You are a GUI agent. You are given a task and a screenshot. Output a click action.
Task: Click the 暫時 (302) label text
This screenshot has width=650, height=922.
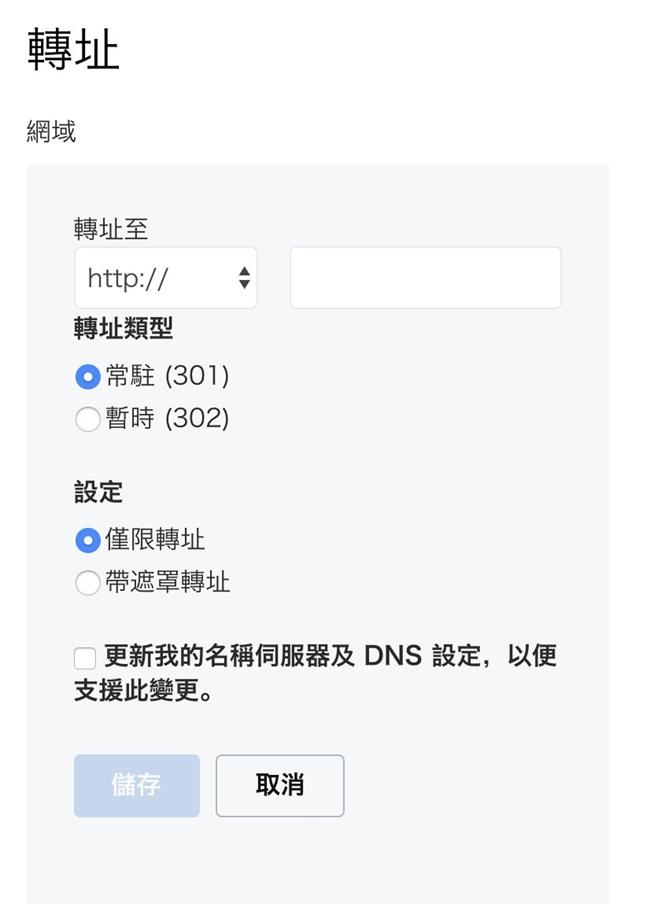tap(167, 418)
